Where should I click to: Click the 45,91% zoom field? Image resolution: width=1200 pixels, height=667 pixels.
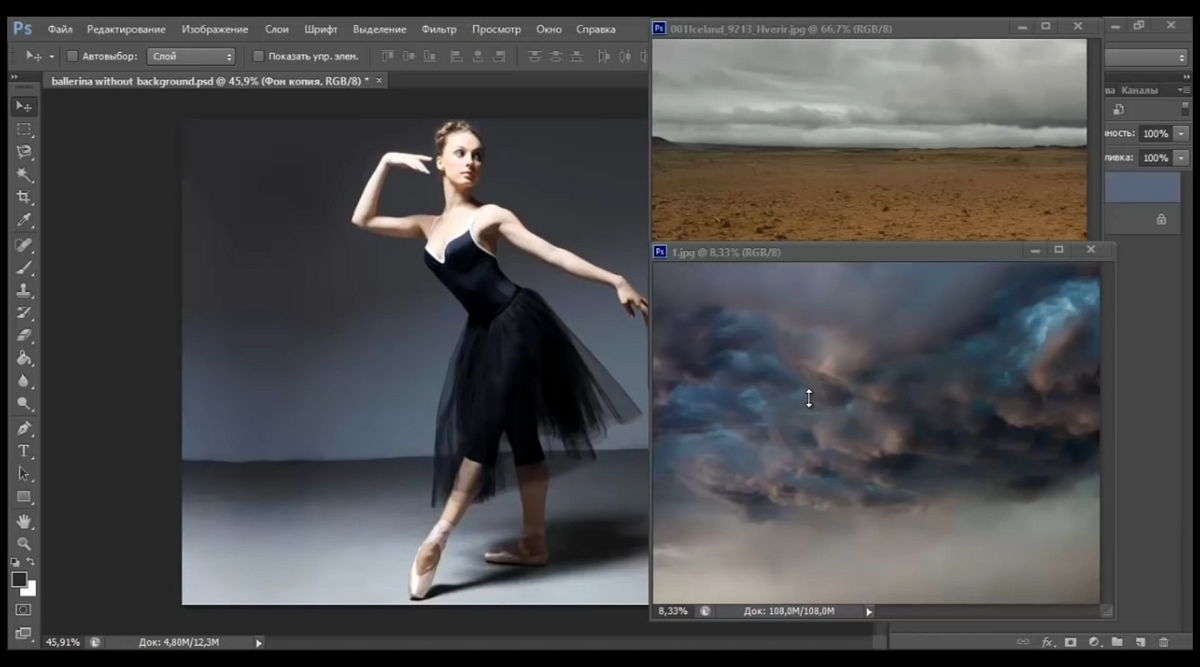tap(64, 643)
